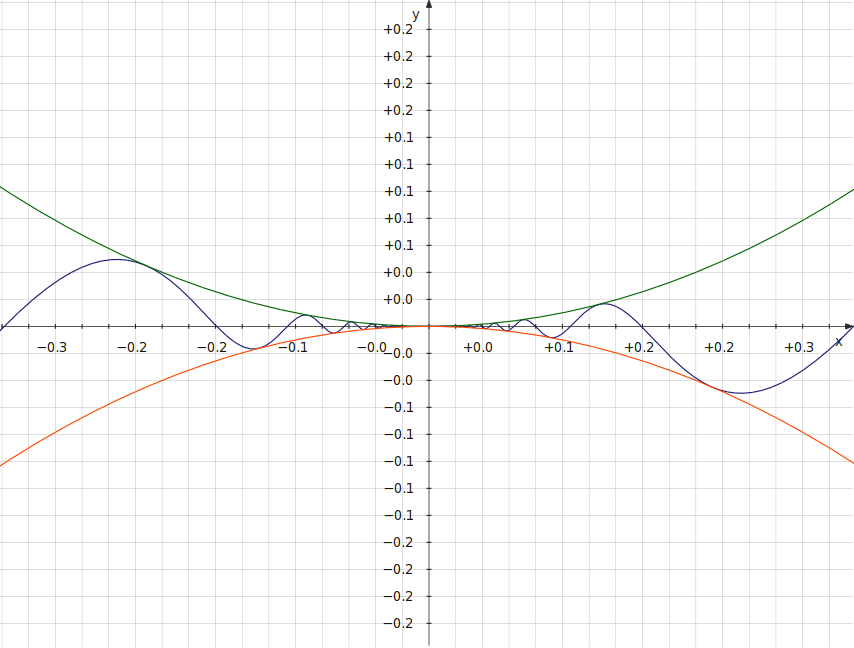Click the orange parabola's left end

3,464
